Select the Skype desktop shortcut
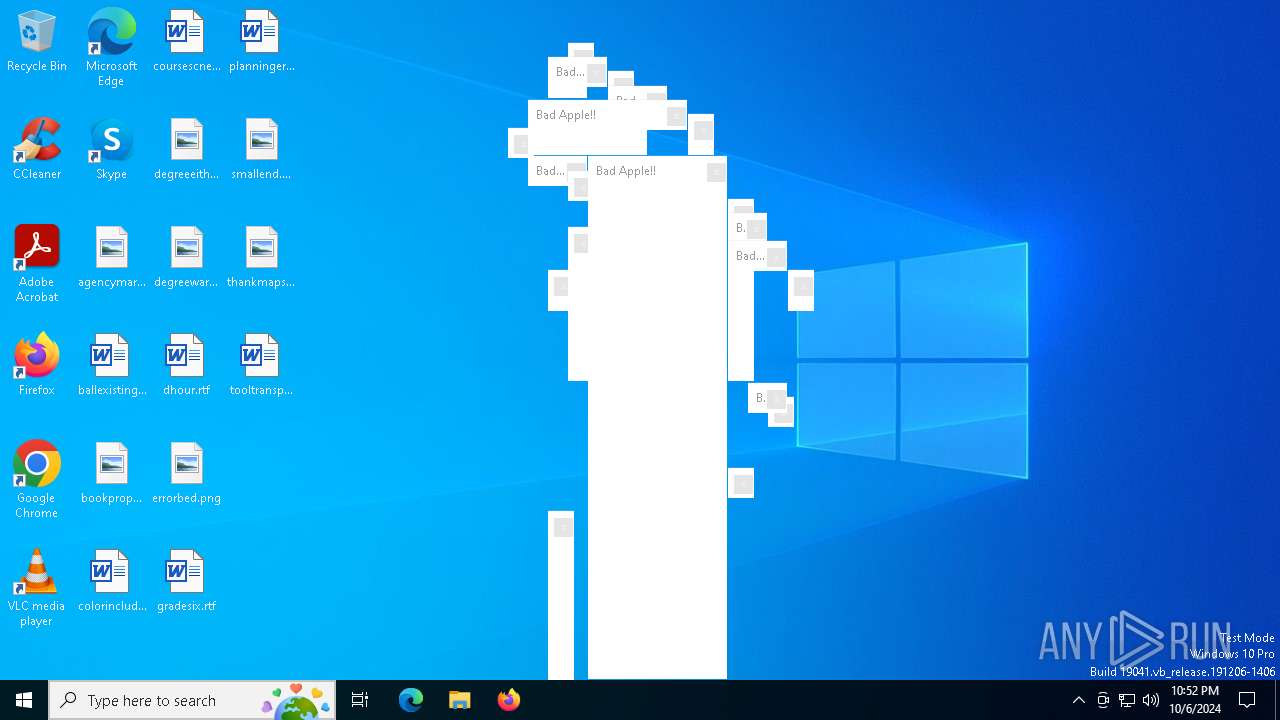Screen dimensions: 1280x720 111,150
